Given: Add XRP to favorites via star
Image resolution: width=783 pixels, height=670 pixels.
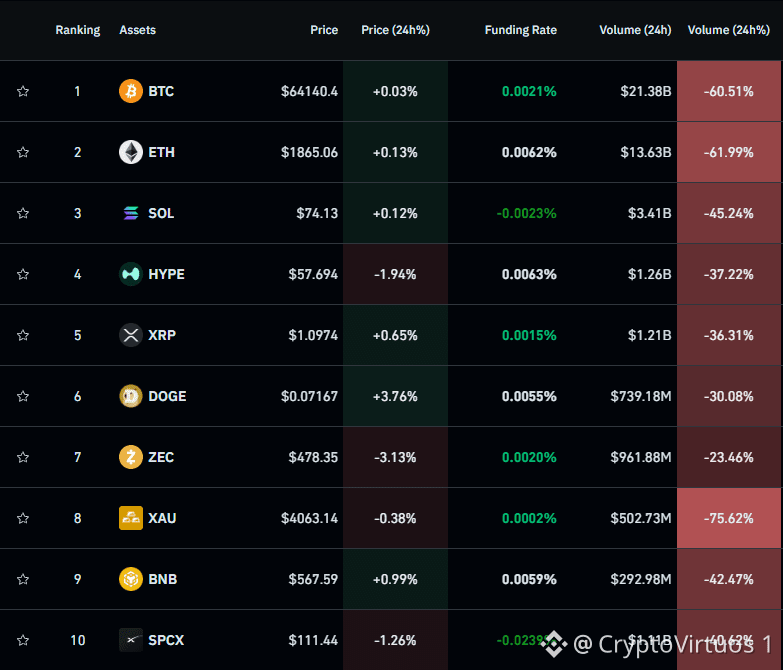Looking at the screenshot, I should click(x=23, y=335).
